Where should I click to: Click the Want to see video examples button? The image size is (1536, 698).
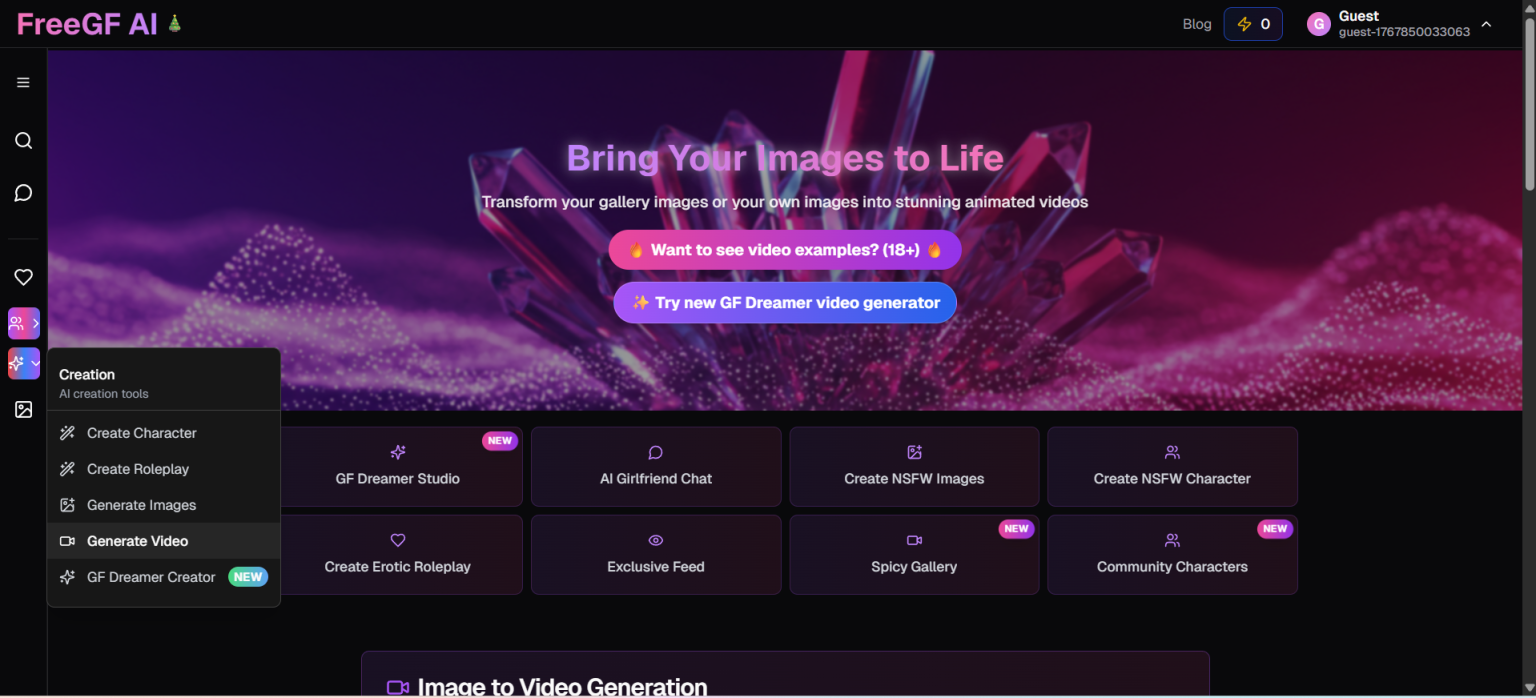point(785,249)
